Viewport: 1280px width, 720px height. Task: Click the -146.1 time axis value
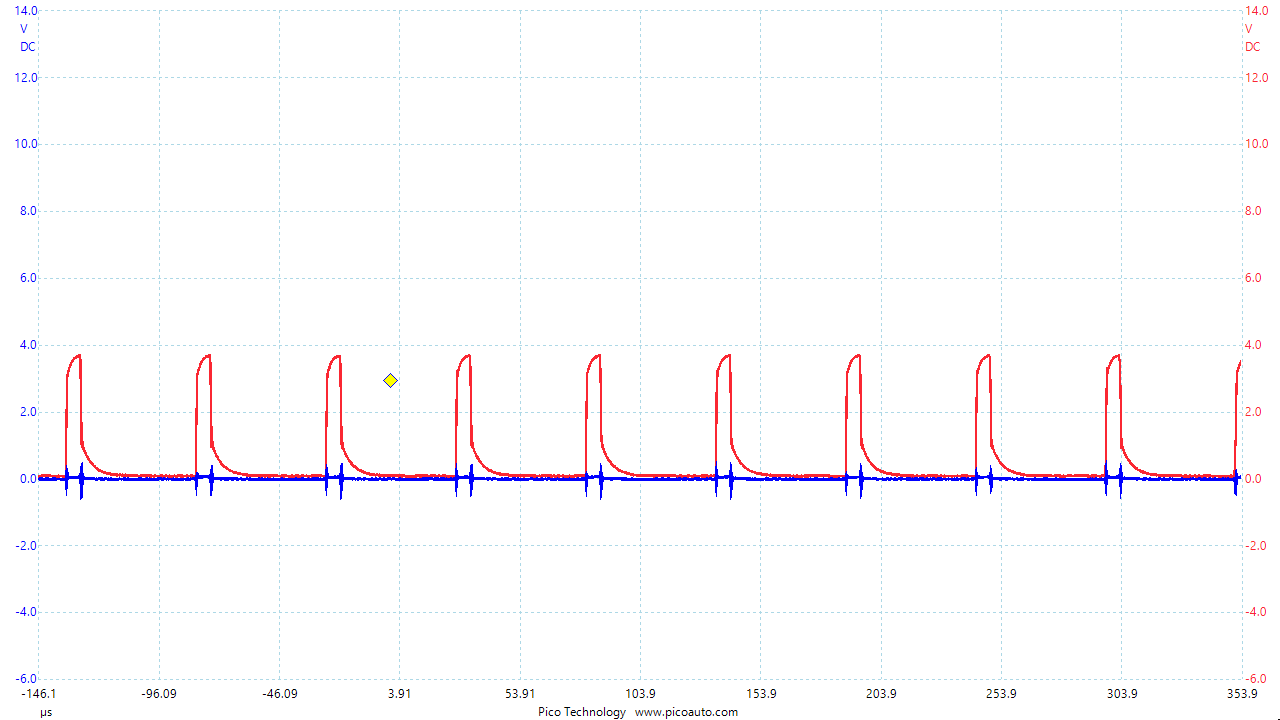click(39, 694)
